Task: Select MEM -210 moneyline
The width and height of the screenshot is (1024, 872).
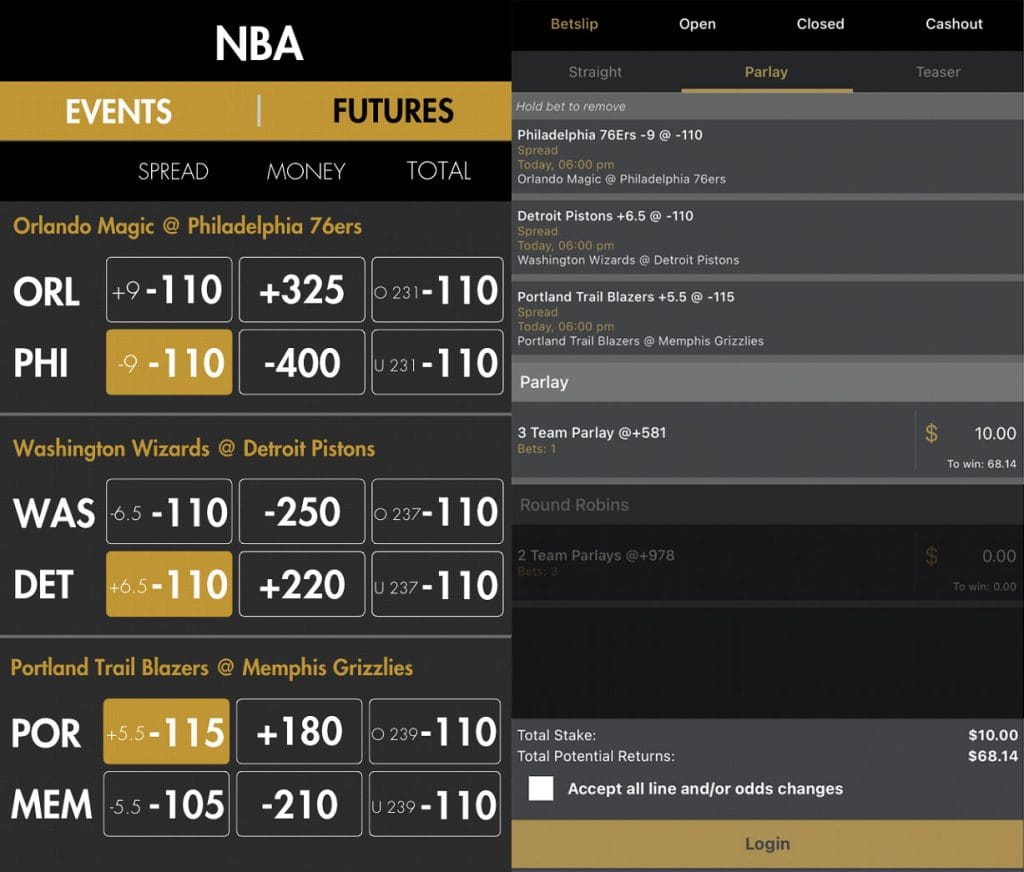Action: (299, 804)
